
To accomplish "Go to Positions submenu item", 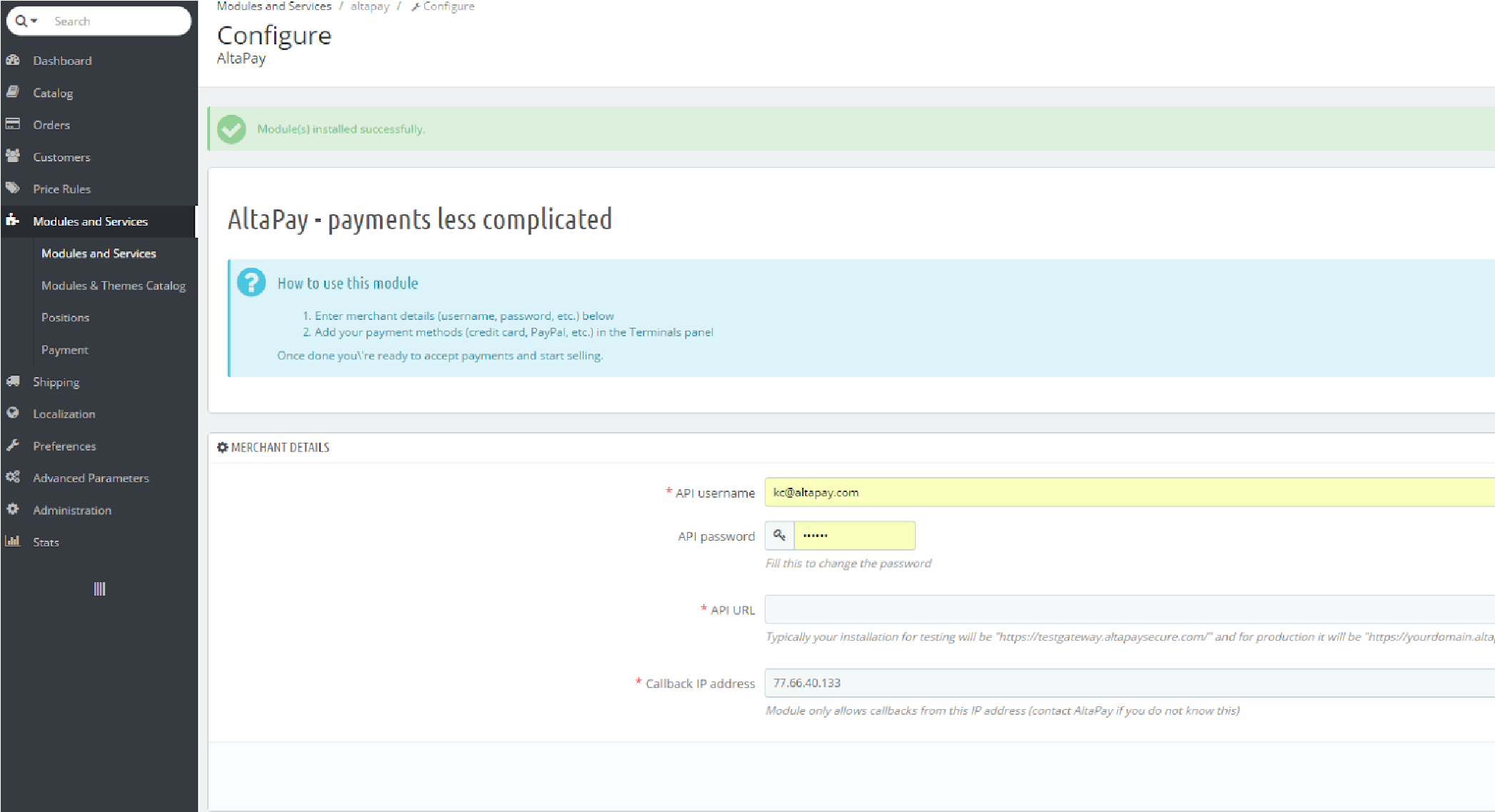I will coord(65,317).
